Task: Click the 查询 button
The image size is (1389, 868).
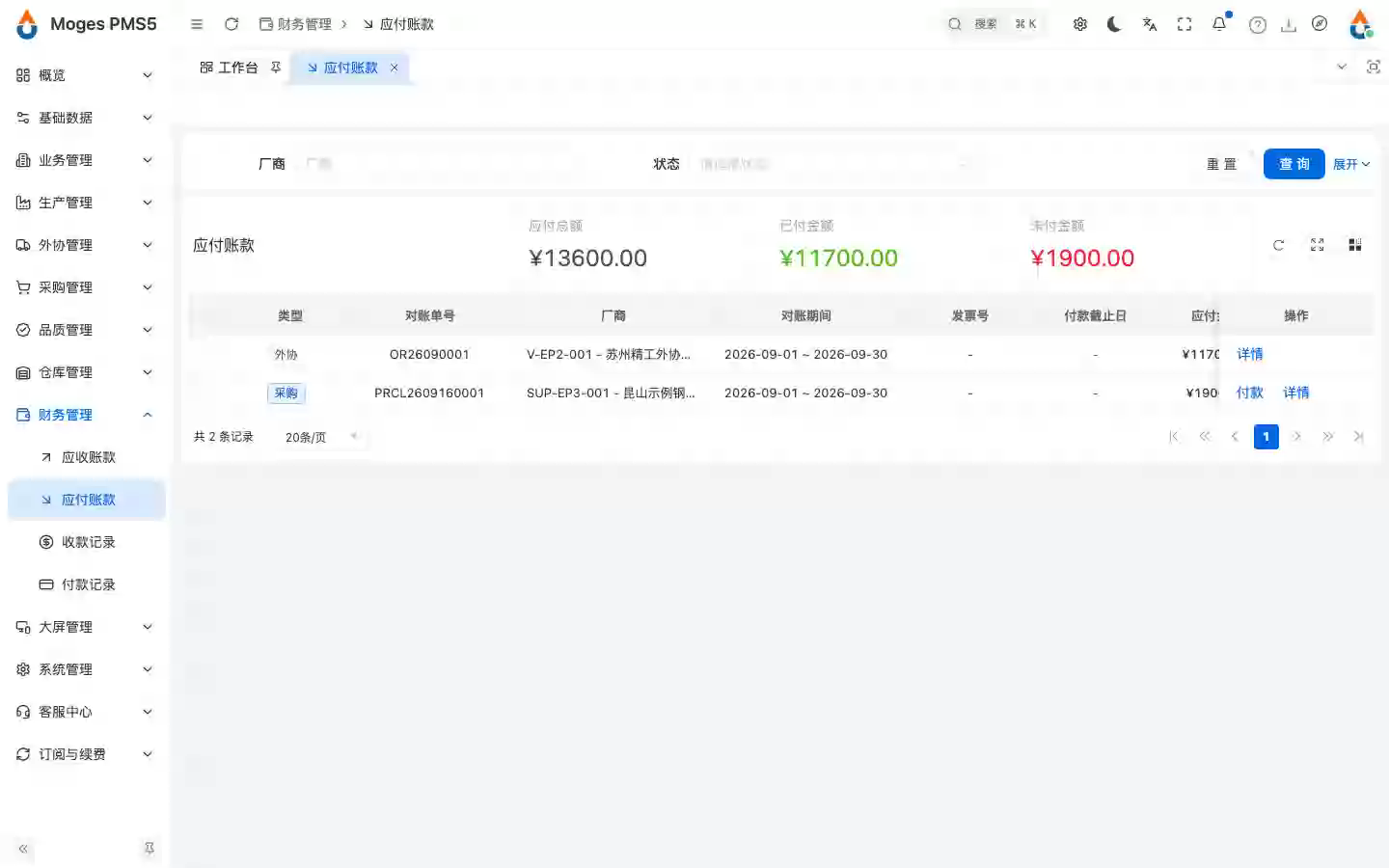Action: point(1294,164)
